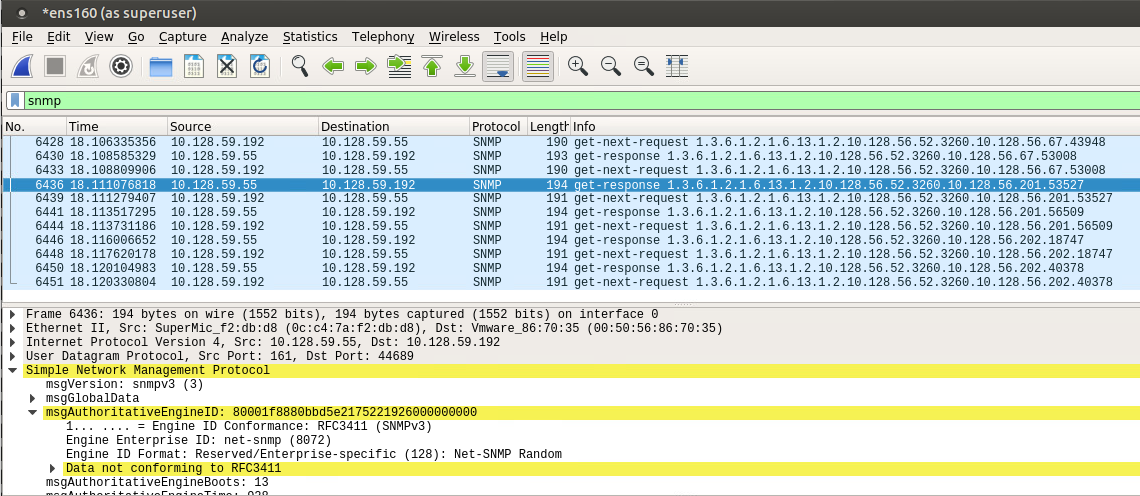Open a capture file folder icon
Viewport: 1140px width, 496px height.
point(161,66)
